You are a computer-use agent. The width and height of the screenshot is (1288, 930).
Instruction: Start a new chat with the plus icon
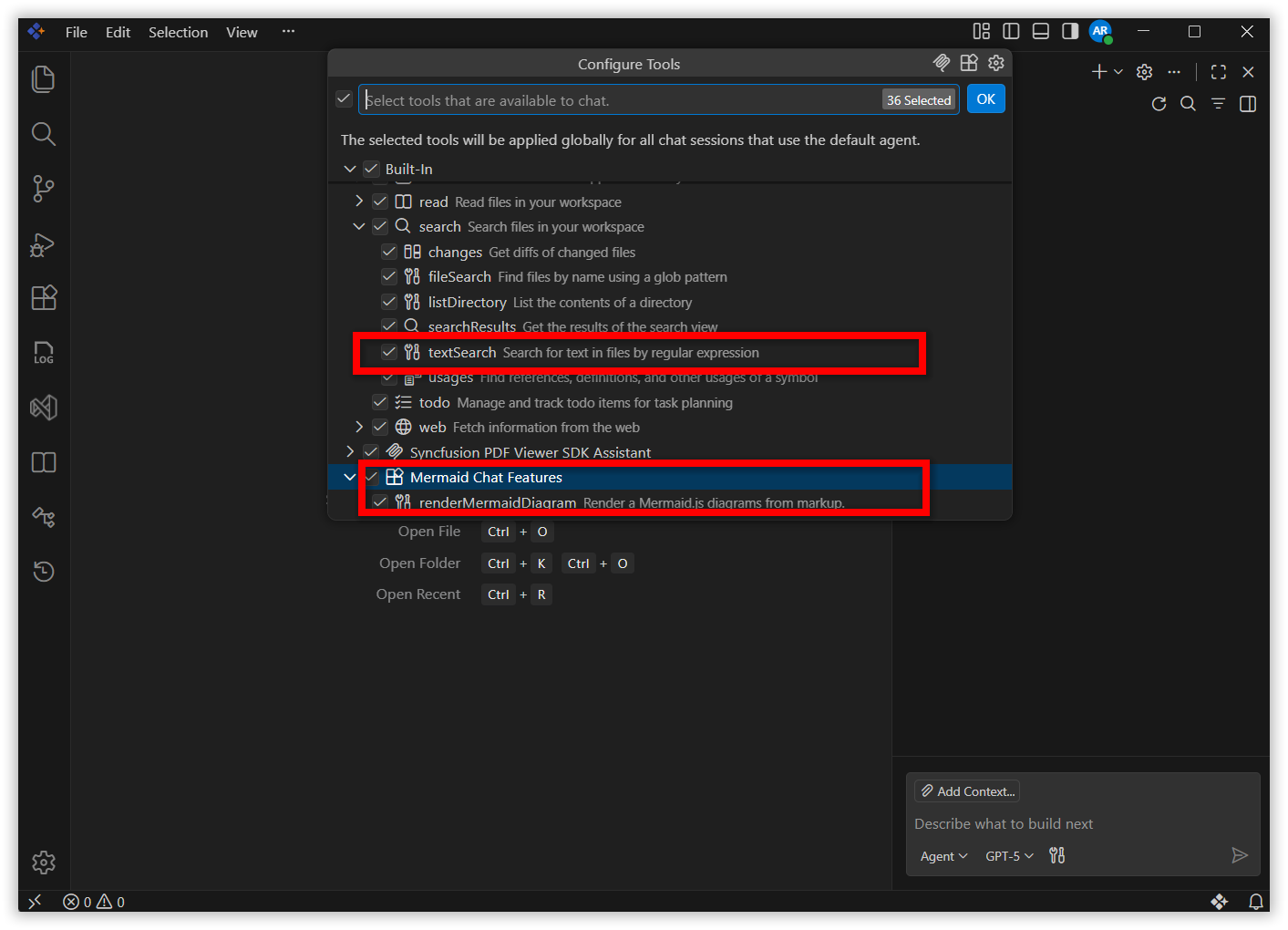click(x=1099, y=72)
